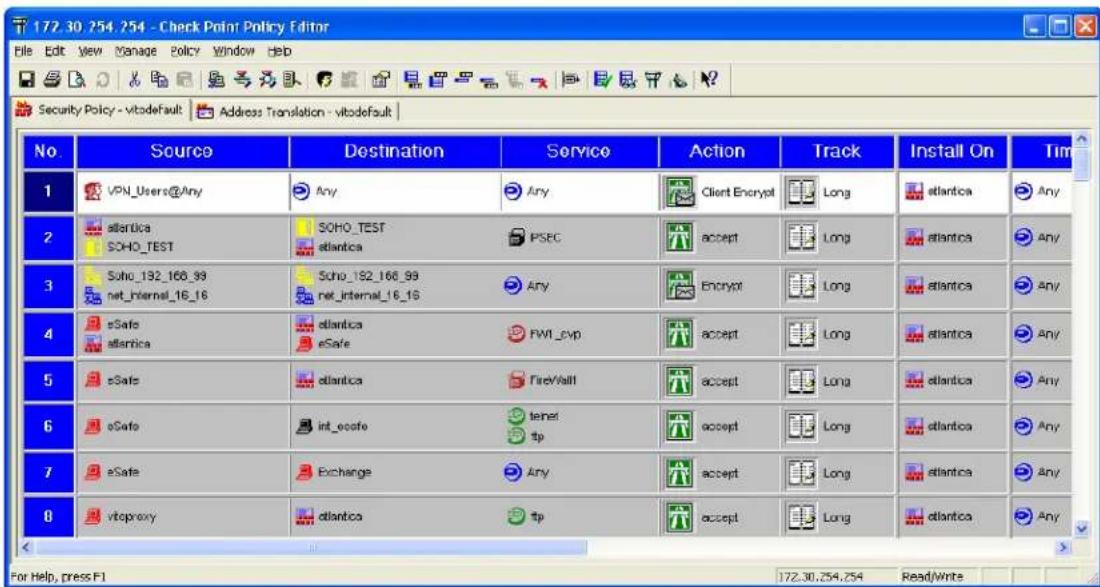
Task: Click the Destination column header
Action: pos(395,151)
